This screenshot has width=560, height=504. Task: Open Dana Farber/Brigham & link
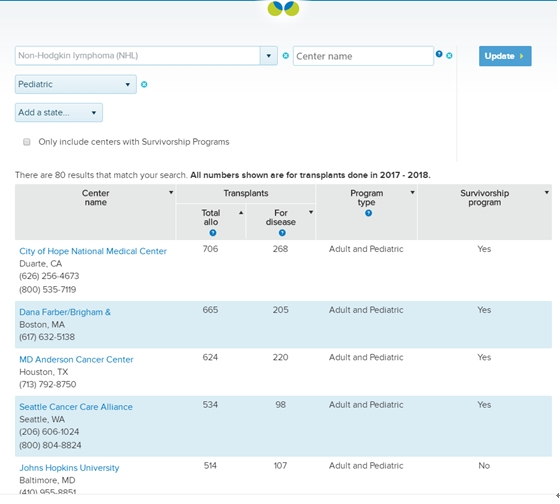[65, 312]
